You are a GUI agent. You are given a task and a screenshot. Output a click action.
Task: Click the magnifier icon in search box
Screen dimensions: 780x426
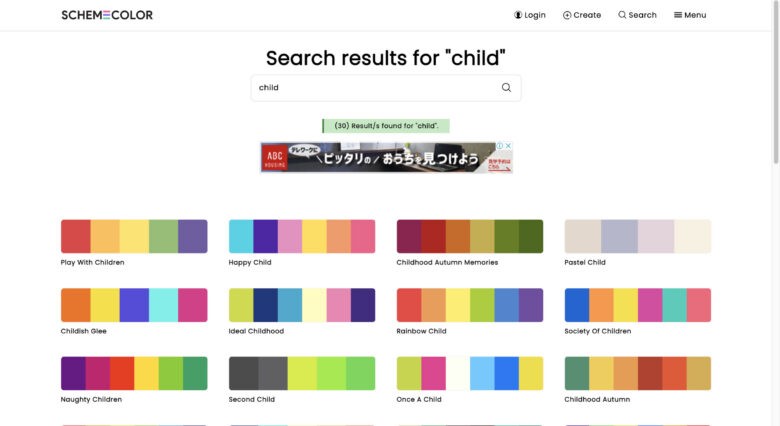[x=506, y=88]
